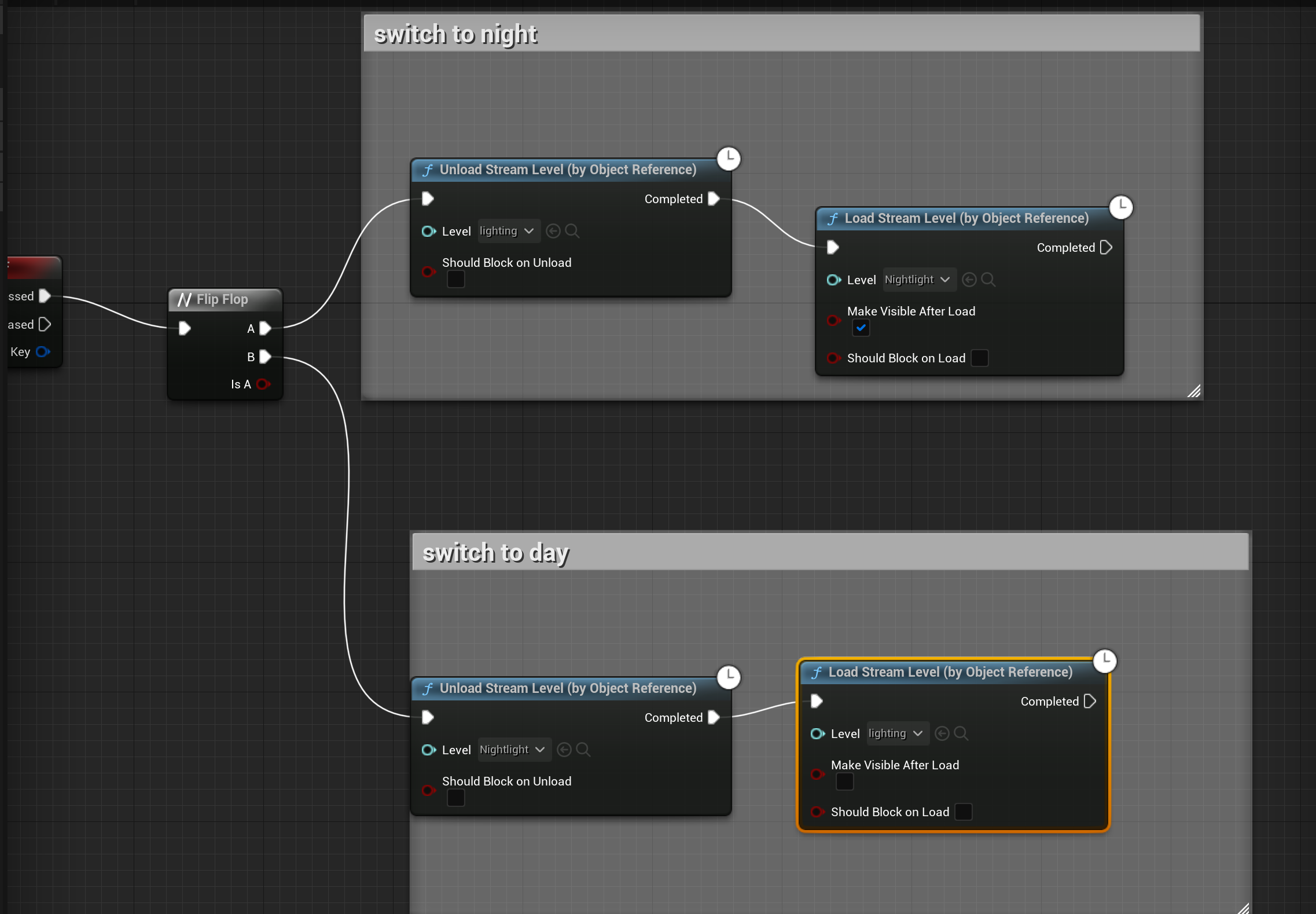Image resolution: width=1316 pixels, height=914 pixels.
Task: Click Is A boolean output pin on Flip Flop
Action: 263,384
